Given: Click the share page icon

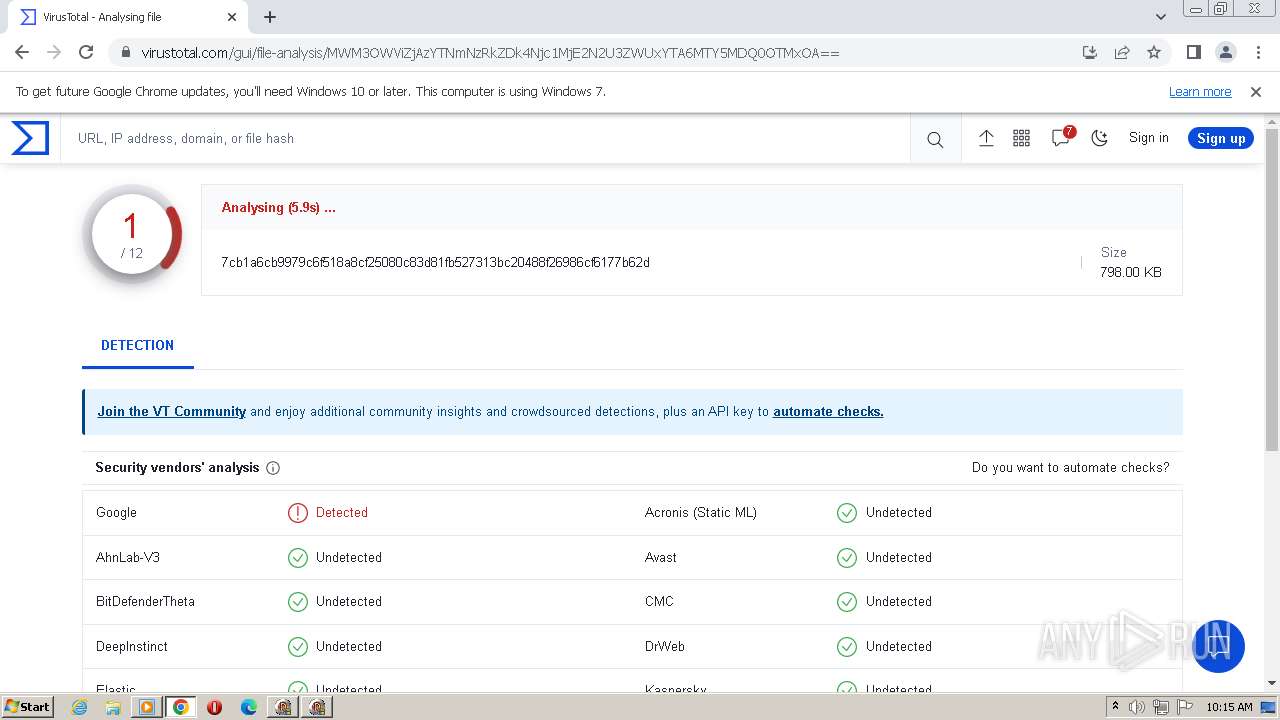Looking at the screenshot, I should click(1122, 52).
